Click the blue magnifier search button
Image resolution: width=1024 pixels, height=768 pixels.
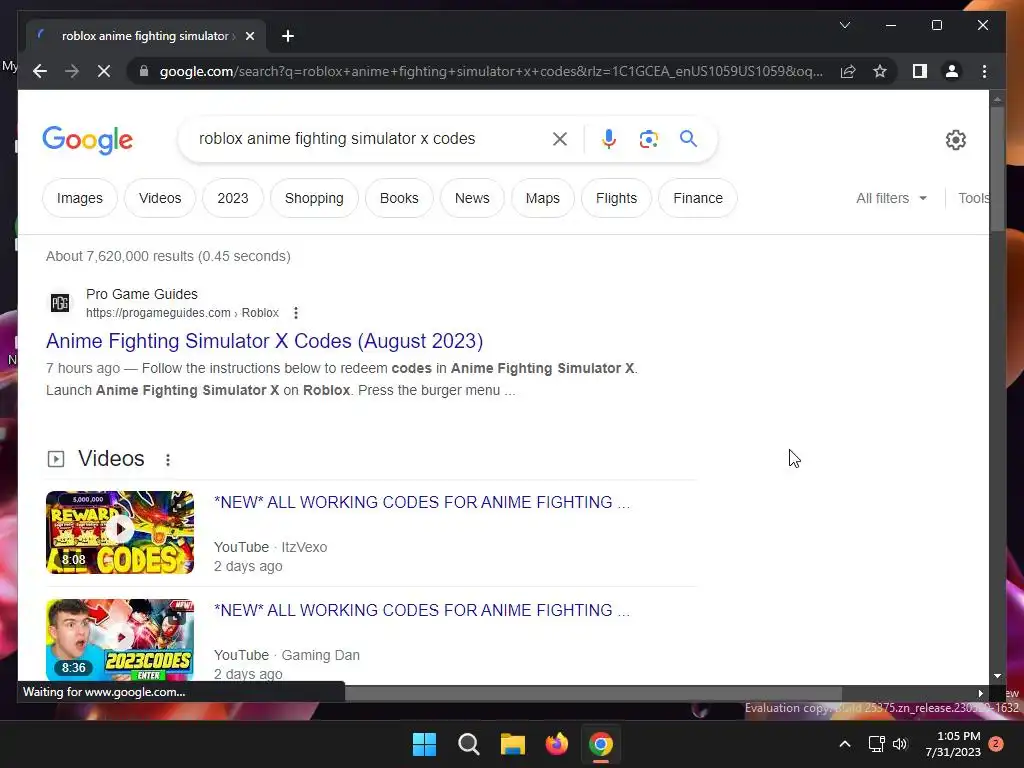[x=688, y=138]
